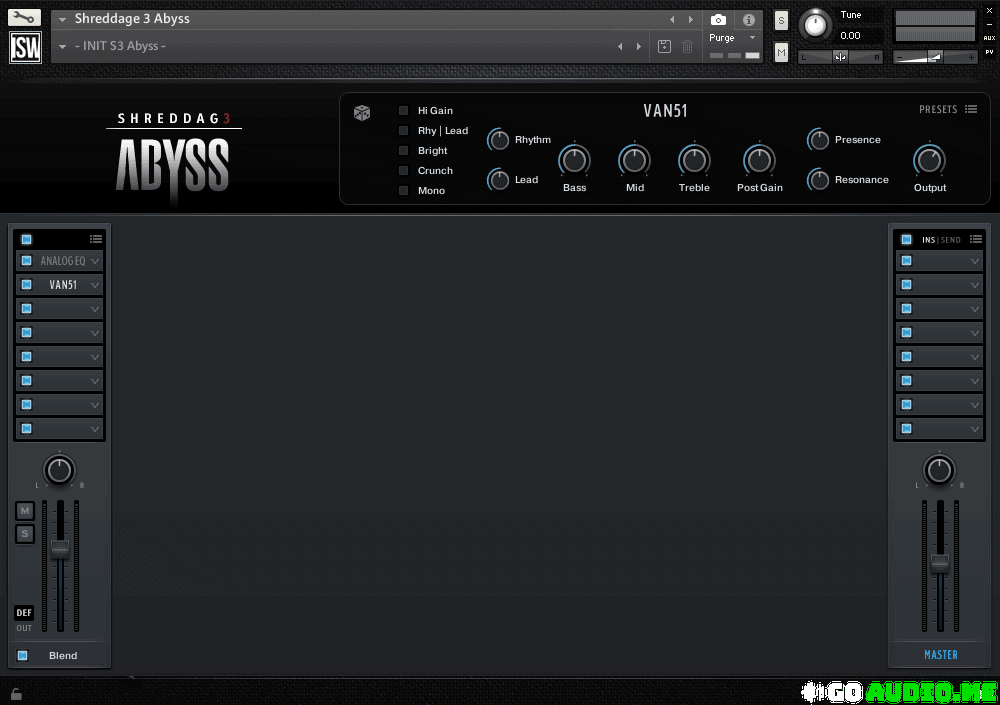Toggle the Blend power button
This screenshot has height=705, width=1000.
[x=23, y=656]
